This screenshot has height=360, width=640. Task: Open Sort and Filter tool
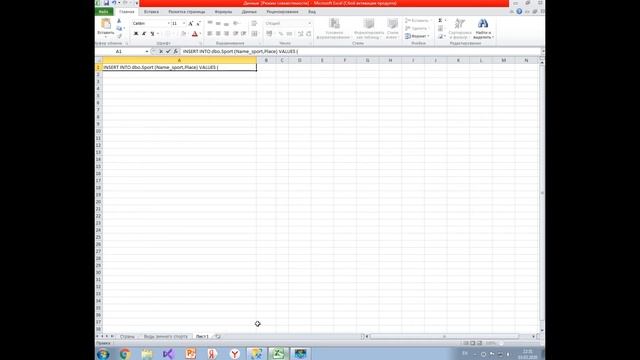460,29
